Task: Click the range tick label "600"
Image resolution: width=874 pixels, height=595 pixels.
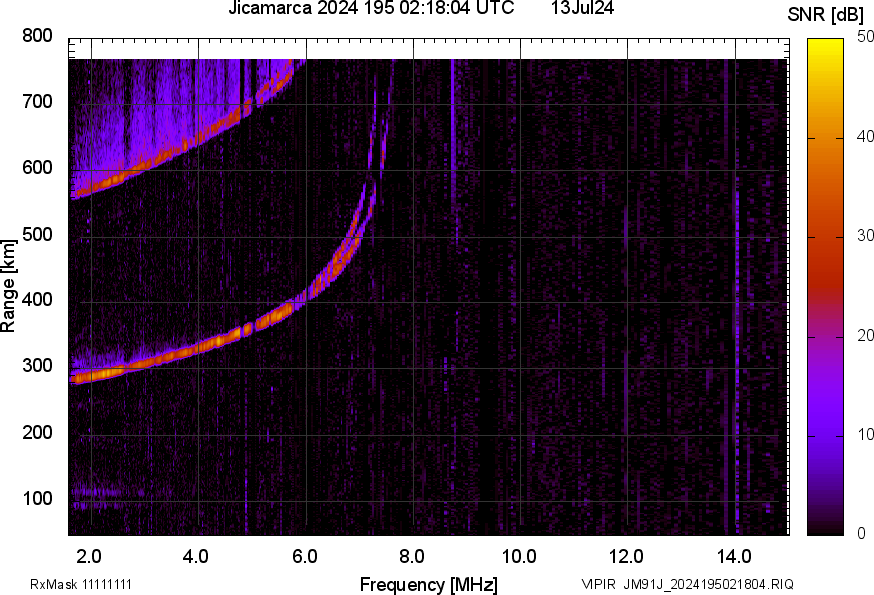Action: point(37,168)
